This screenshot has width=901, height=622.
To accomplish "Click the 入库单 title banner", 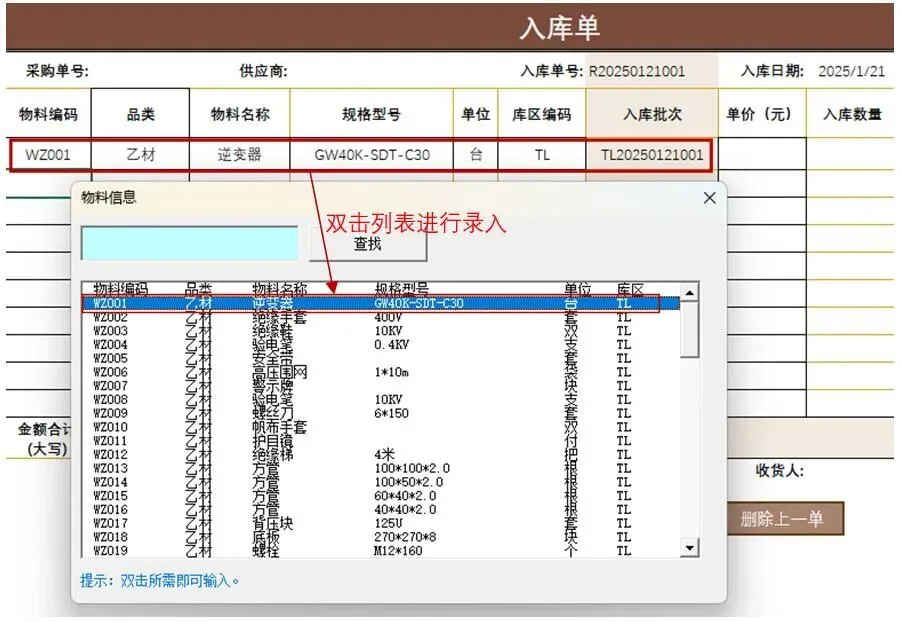I will click(450, 28).
